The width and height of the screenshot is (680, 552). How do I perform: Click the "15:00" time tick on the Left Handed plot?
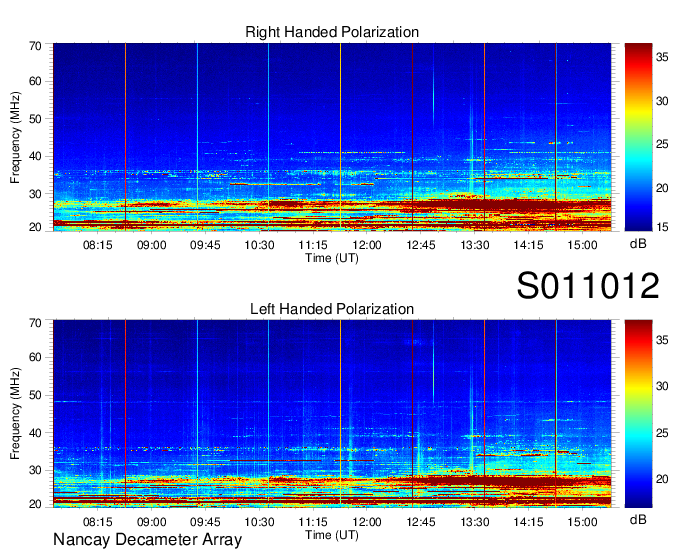[582, 522]
